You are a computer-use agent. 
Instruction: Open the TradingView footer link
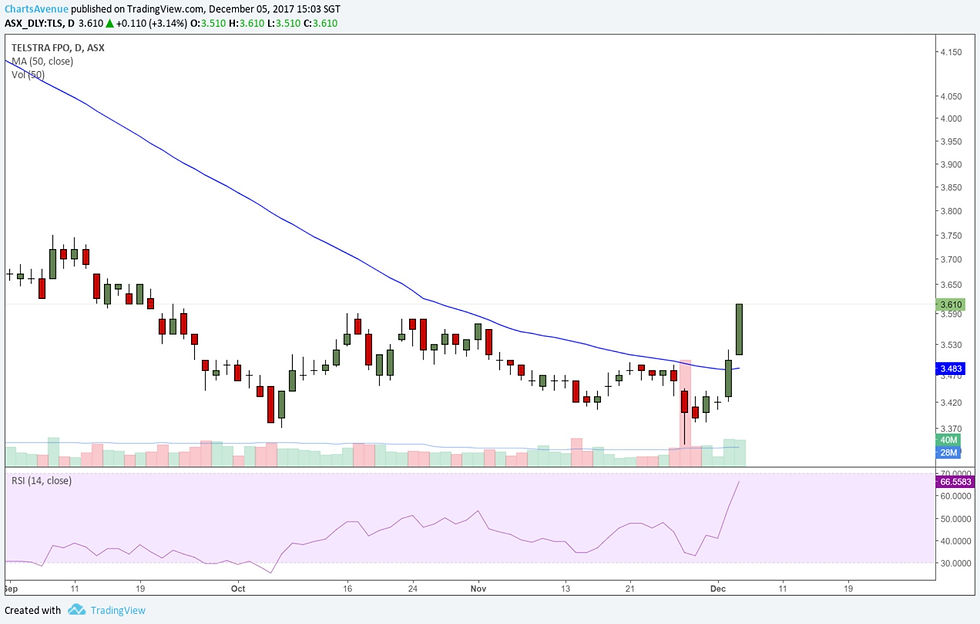tap(118, 610)
